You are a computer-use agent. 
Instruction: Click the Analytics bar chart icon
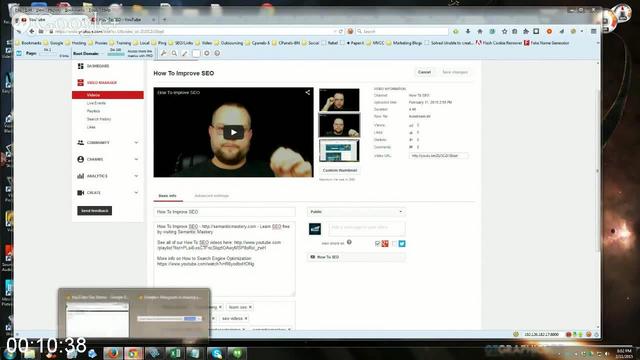pyautogui.click(x=80, y=176)
